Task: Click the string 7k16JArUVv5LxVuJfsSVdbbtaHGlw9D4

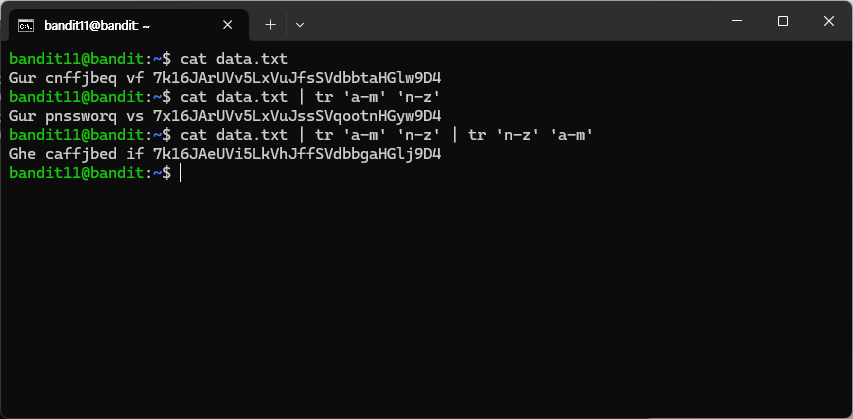Action: (297, 78)
